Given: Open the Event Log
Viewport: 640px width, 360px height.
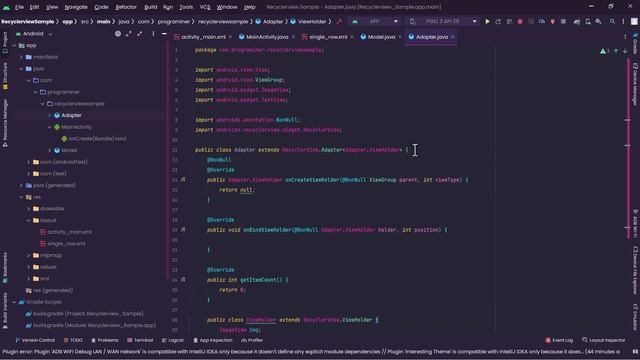Looking at the screenshot, I should (x=559, y=340).
